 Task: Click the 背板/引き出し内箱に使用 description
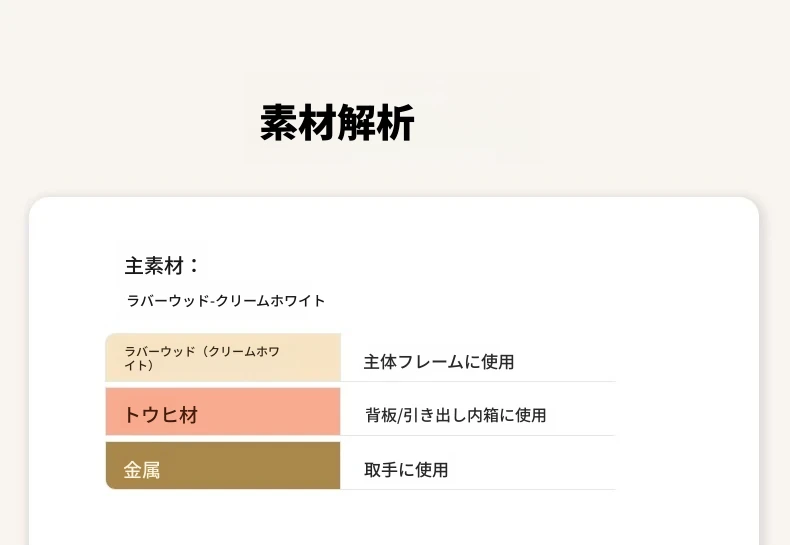[x=455, y=415]
